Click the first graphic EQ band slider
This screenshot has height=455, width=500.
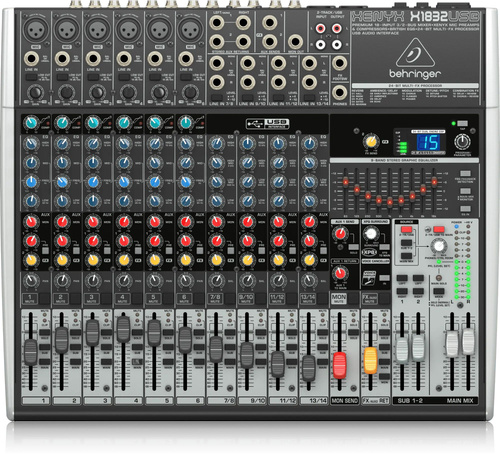click(346, 182)
